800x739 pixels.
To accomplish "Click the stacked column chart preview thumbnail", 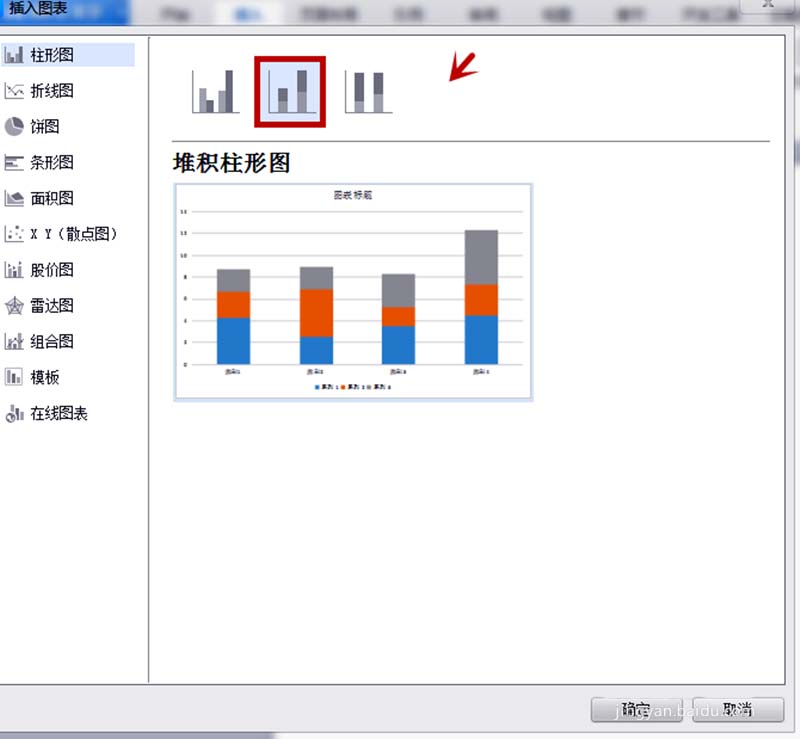I will (x=353, y=292).
